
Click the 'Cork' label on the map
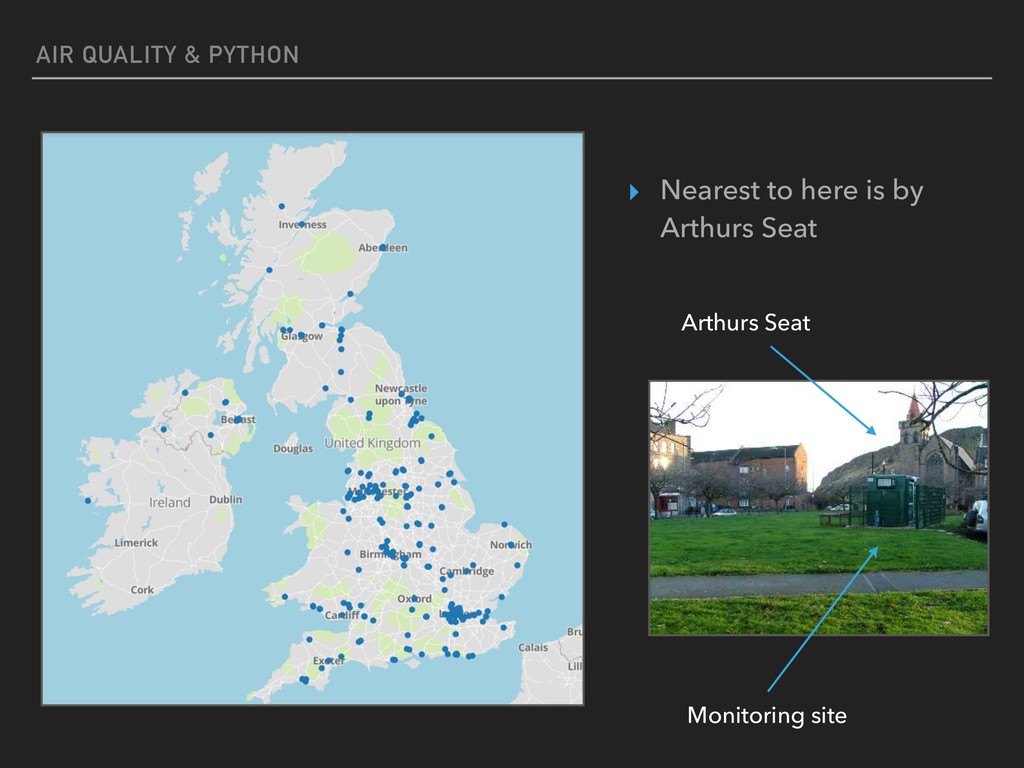point(142,590)
